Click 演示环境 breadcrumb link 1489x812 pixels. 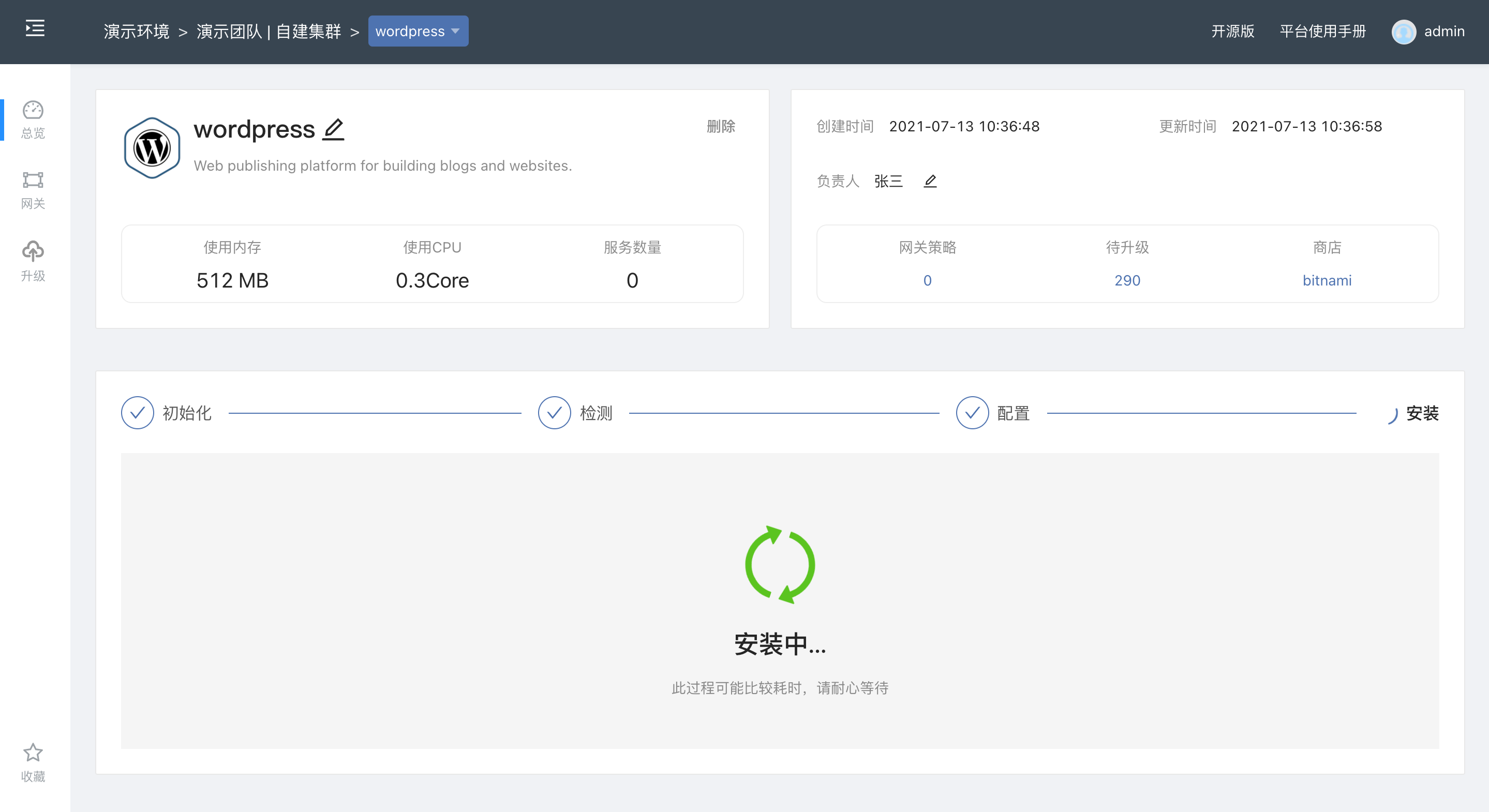(x=137, y=31)
